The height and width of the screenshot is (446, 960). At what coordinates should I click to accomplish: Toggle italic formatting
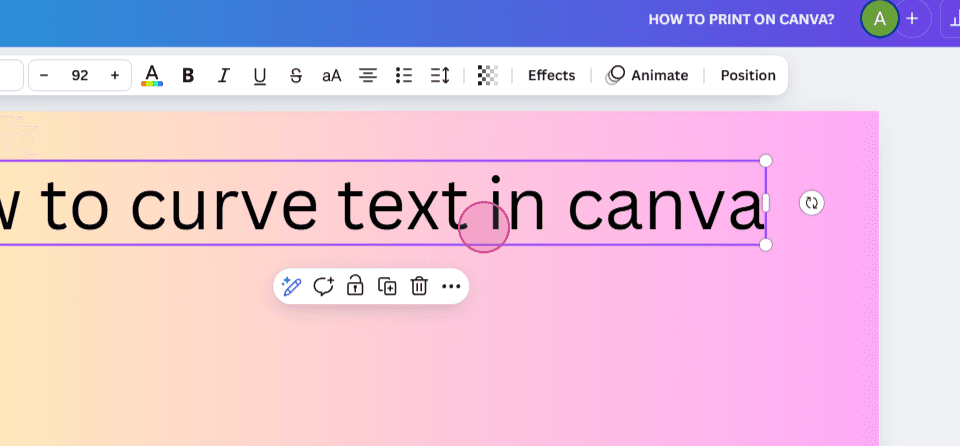[224, 75]
